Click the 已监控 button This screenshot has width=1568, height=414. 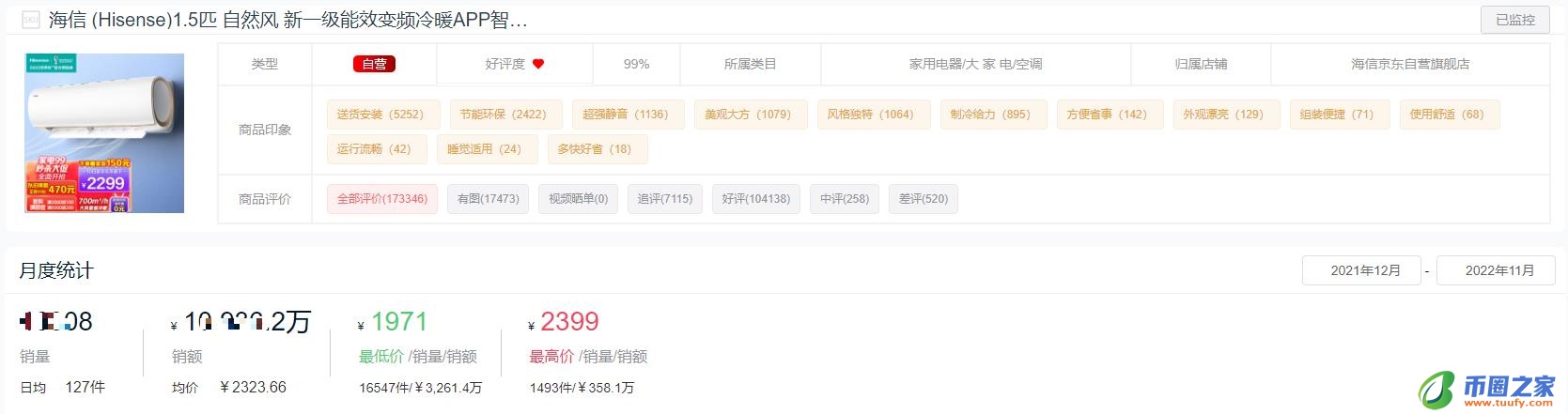point(1515,20)
